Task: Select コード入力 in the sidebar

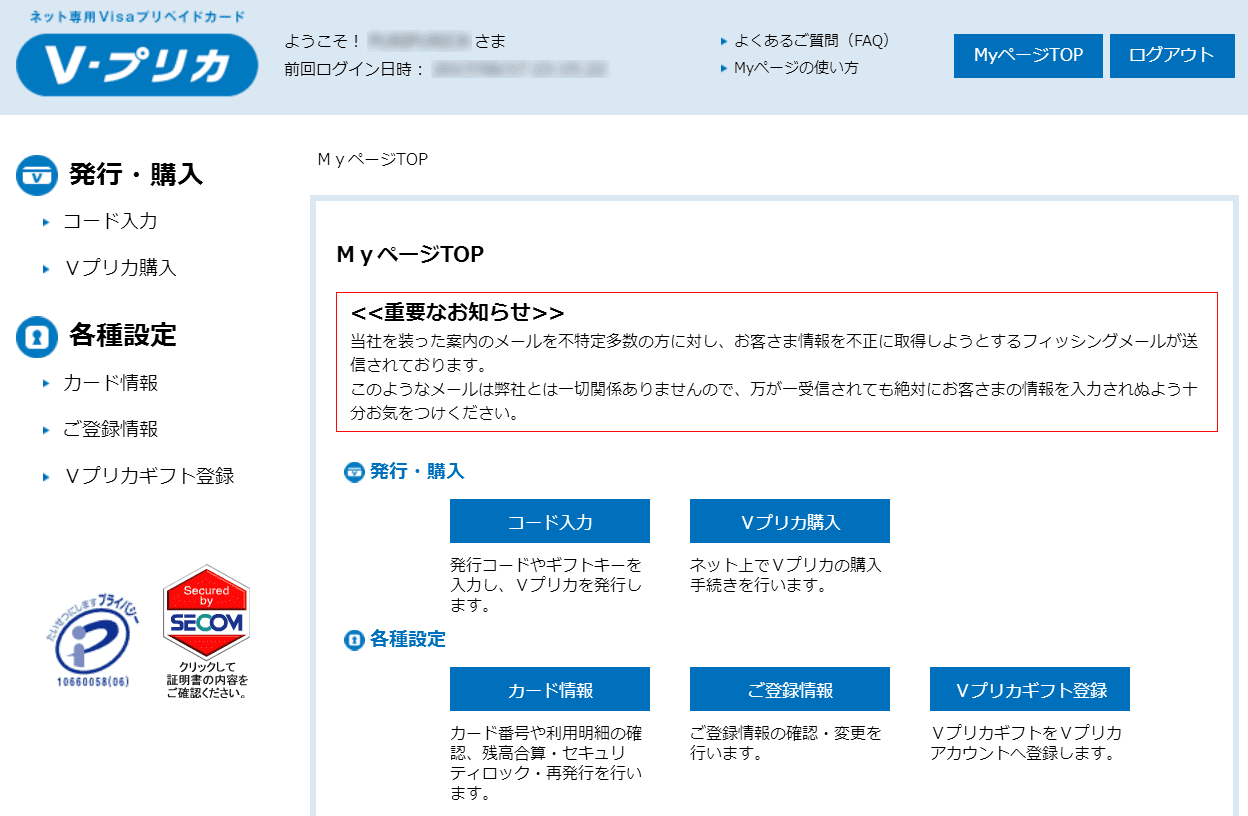Action: click(x=110, y=221)
